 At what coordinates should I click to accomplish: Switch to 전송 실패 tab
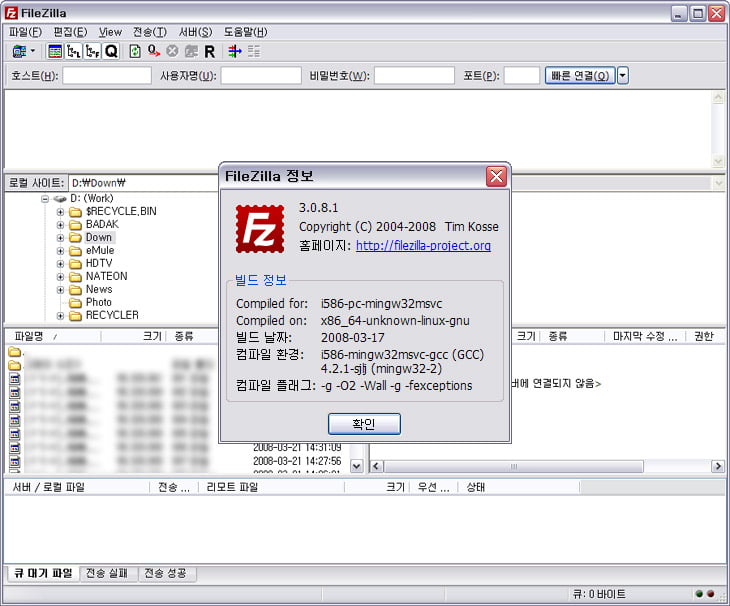tap(108, 573)
